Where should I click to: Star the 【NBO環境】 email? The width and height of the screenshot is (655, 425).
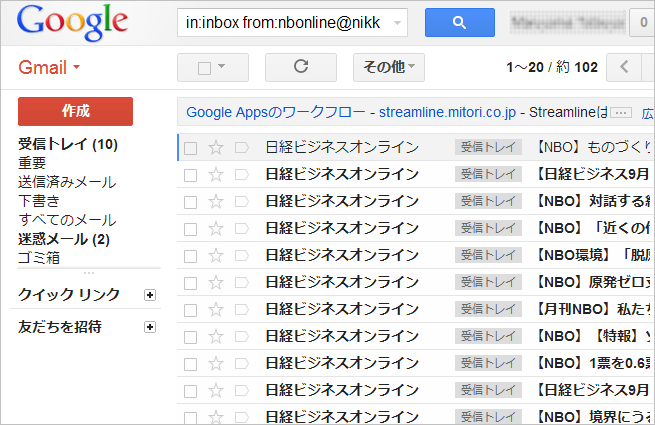coord(216,256)
